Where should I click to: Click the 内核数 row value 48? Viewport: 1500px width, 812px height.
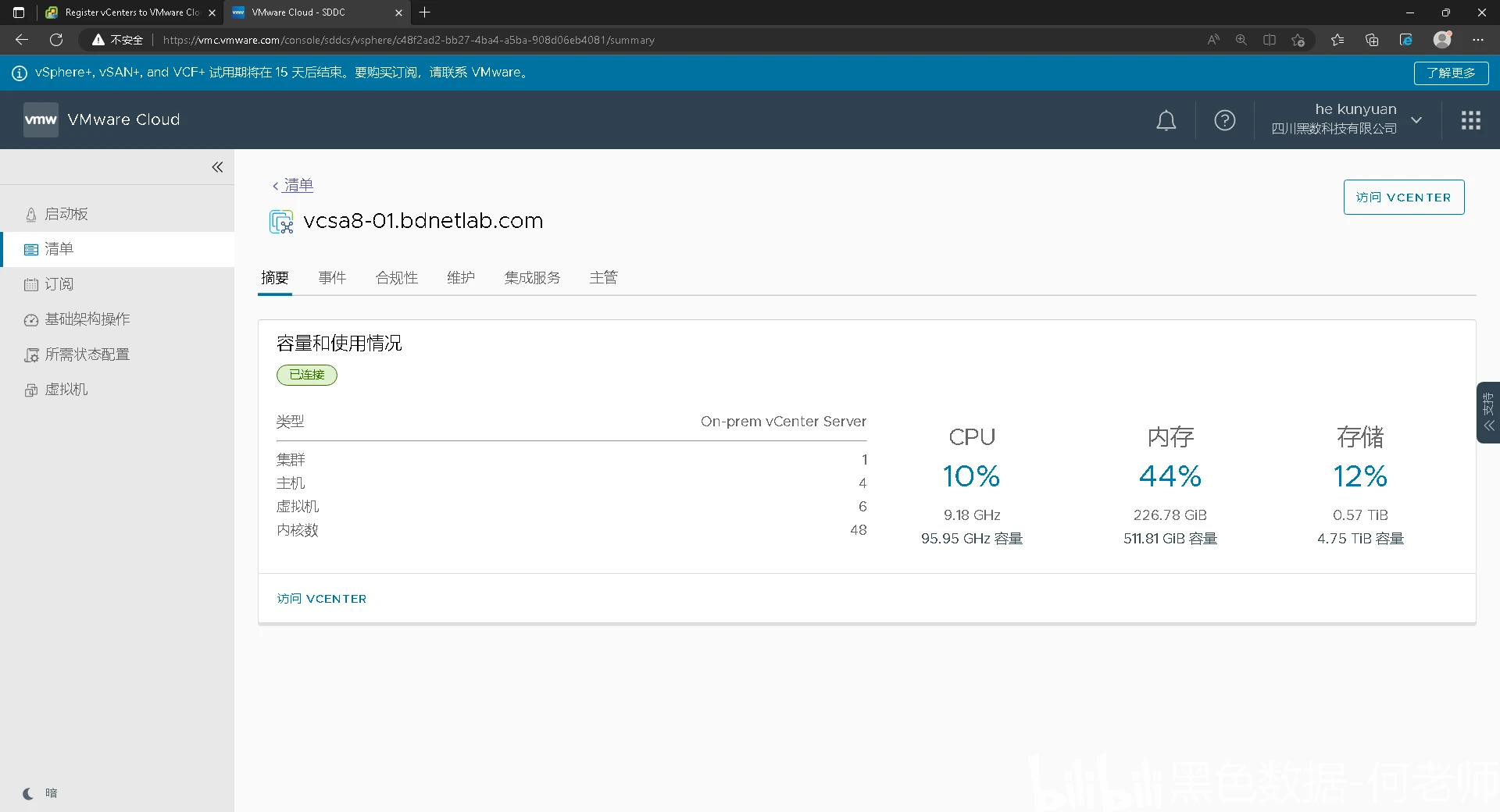coord(858,530)
